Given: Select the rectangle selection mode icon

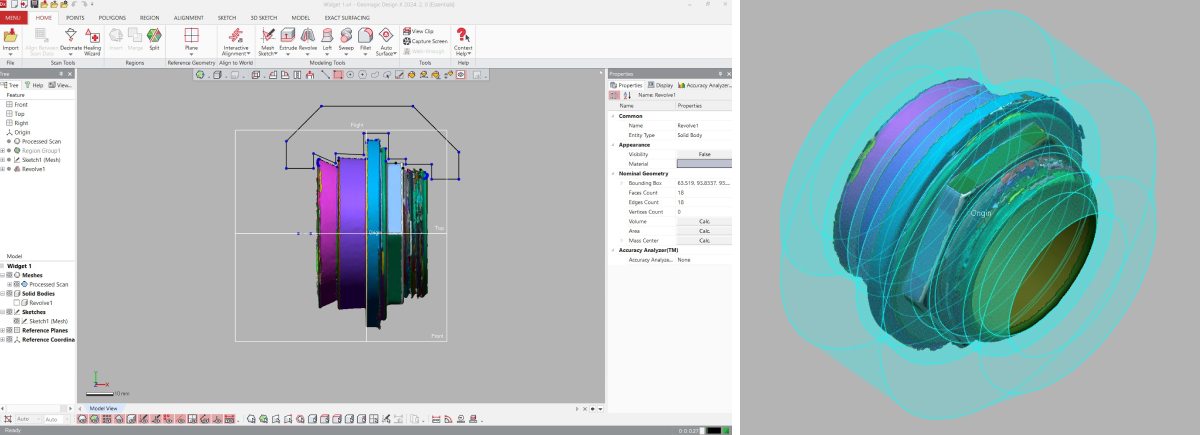Looking at the screenshot, I should pos(338,74).
